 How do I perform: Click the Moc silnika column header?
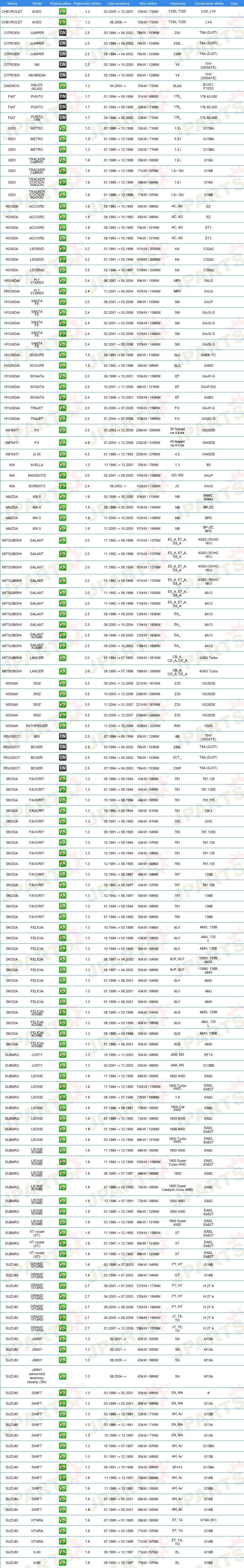[148, 3]
